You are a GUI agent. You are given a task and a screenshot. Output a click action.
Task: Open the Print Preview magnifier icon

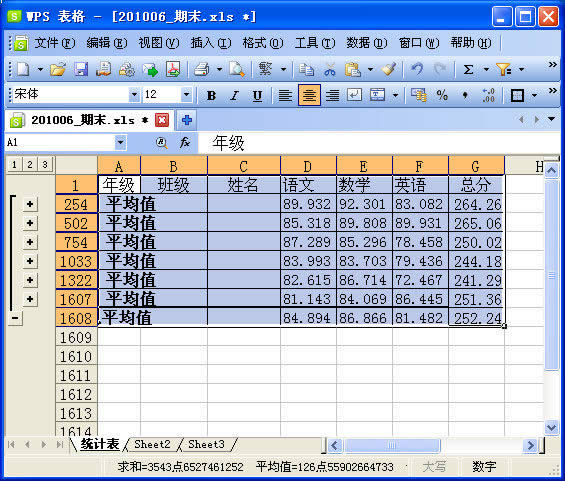pyautogui.click(x=237, y=69)
